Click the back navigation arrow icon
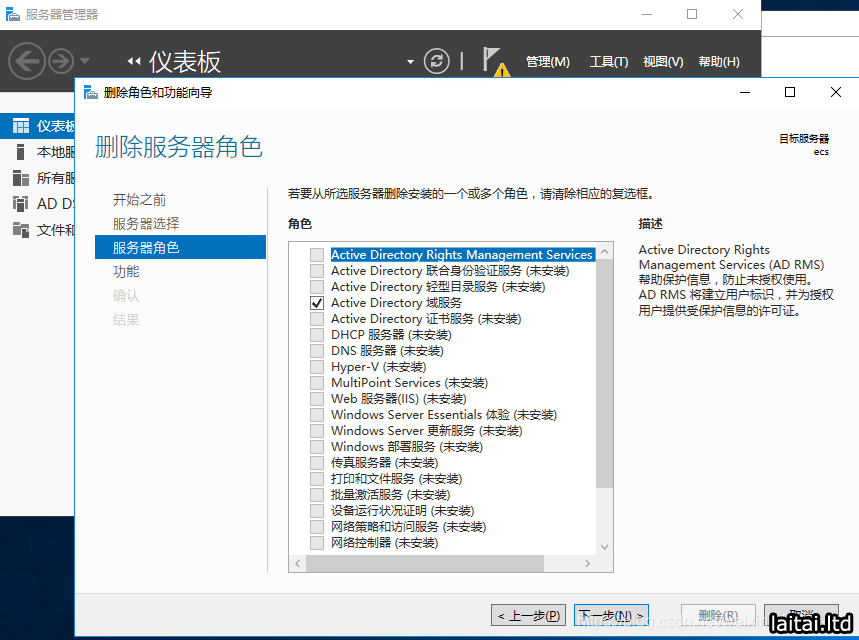The image size is (859, 640). (26, 61)
